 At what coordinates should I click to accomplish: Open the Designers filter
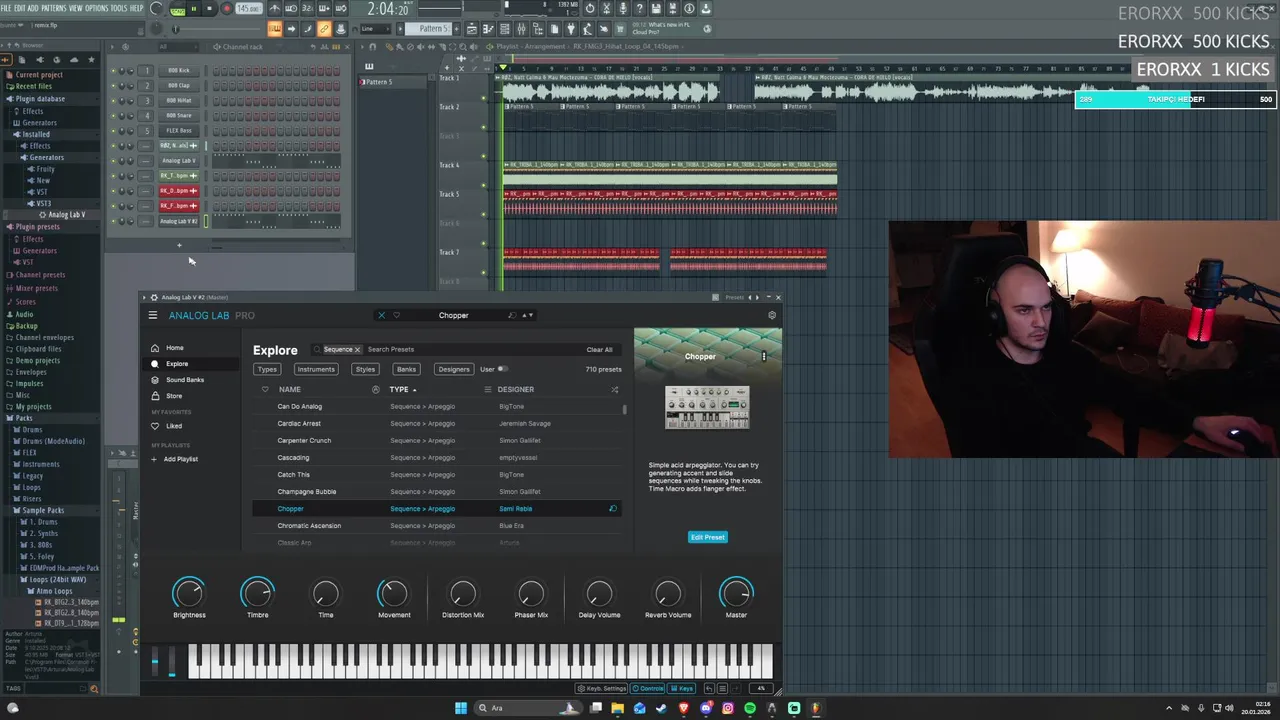click(x=453, y=369)
